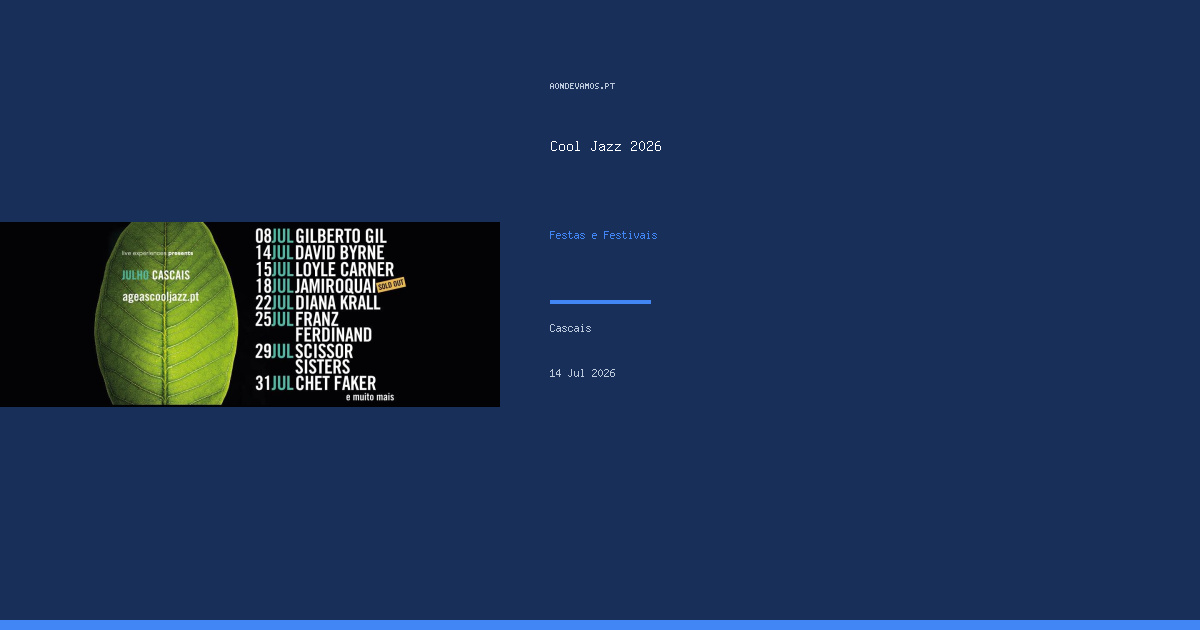1200x630 pixels.
Task: Click the 15 JUL Loyle Carner line
Action: 324,269
